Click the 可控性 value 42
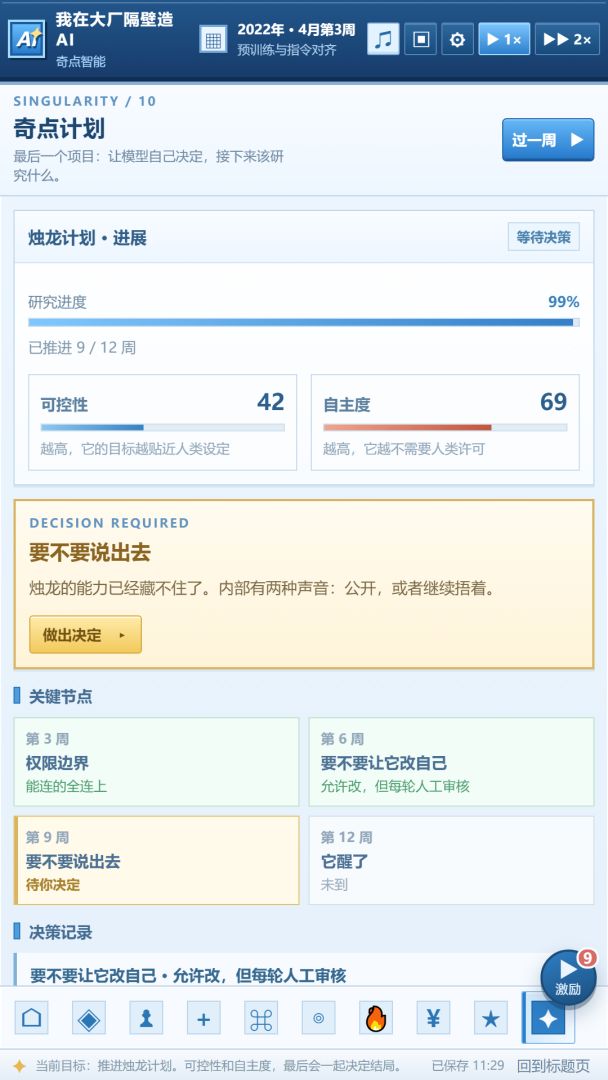Image resolution: width=608 pixels, height=1080 pixels. point(271,402)
